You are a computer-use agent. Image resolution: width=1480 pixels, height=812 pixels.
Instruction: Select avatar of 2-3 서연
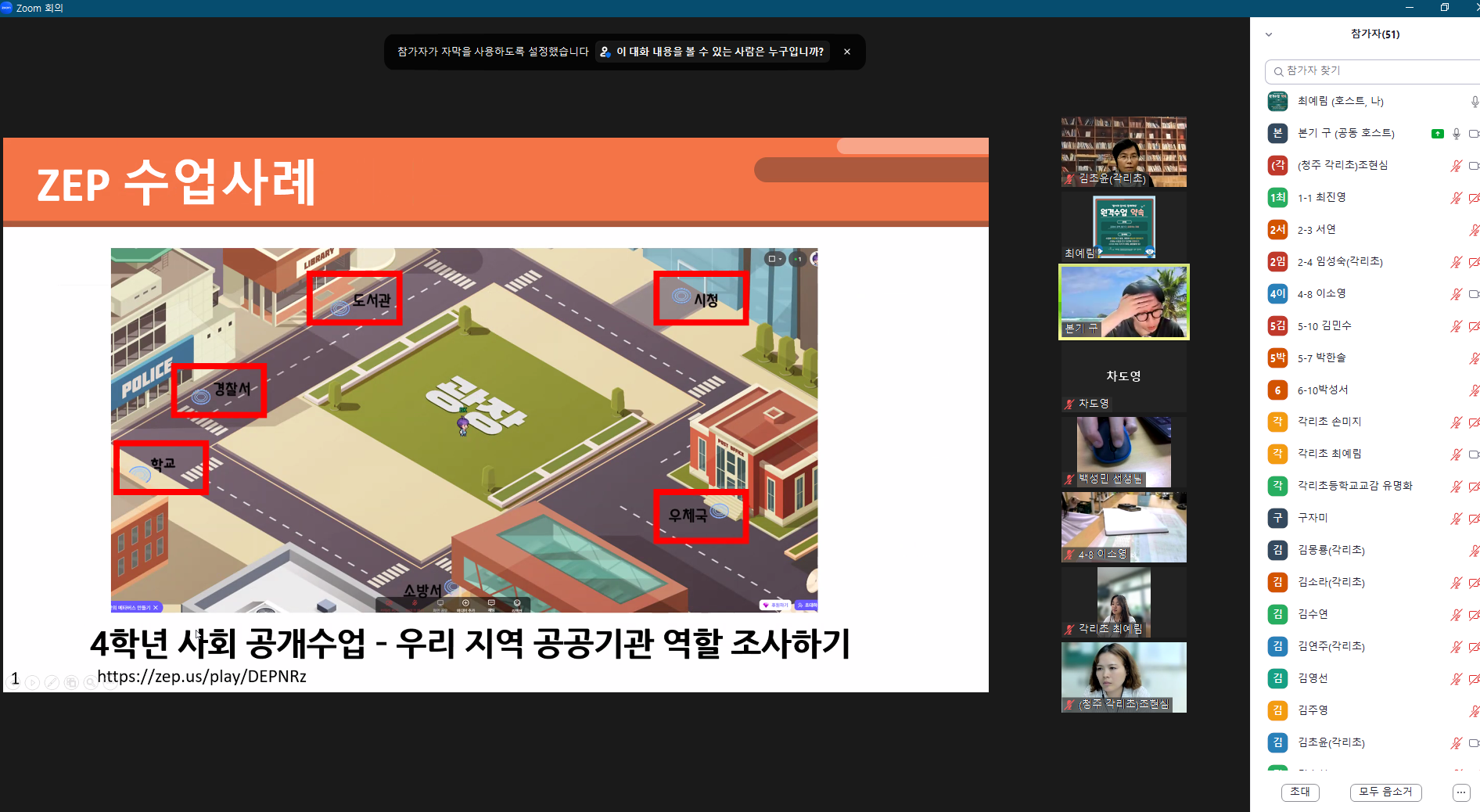(1277, 229)
